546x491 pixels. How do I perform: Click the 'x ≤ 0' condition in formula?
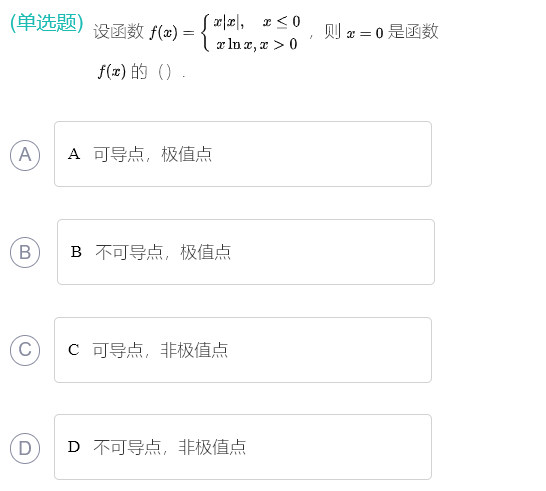[x=281, y=22]
